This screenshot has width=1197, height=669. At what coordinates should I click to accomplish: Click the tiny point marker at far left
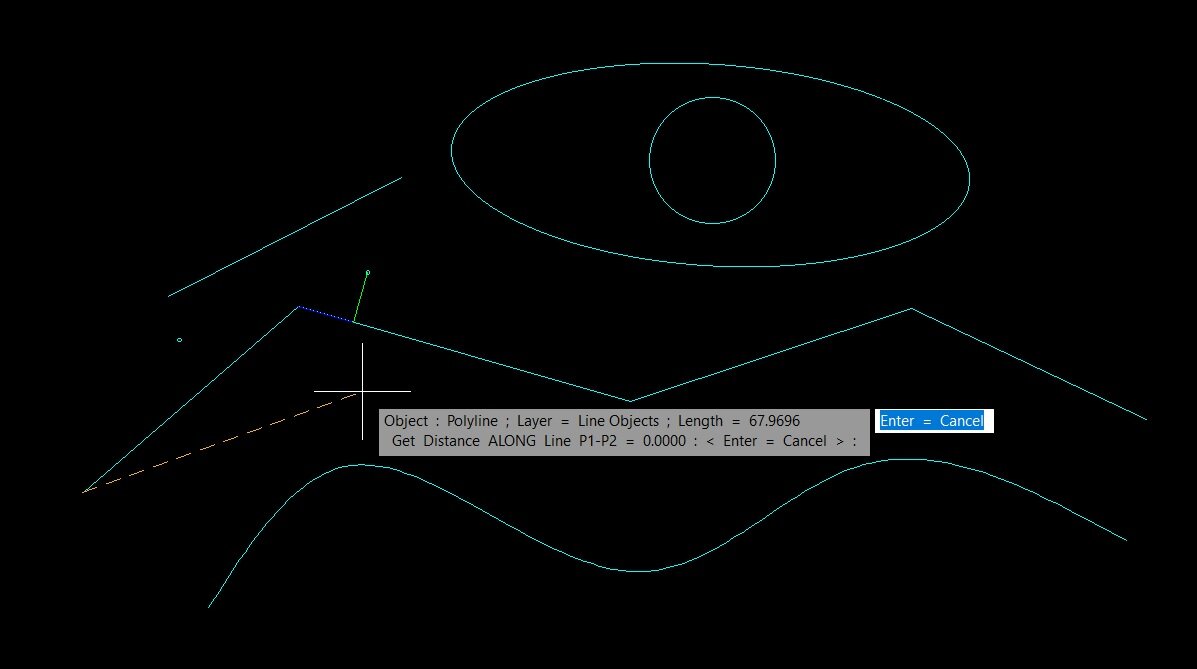pos(179,340)
